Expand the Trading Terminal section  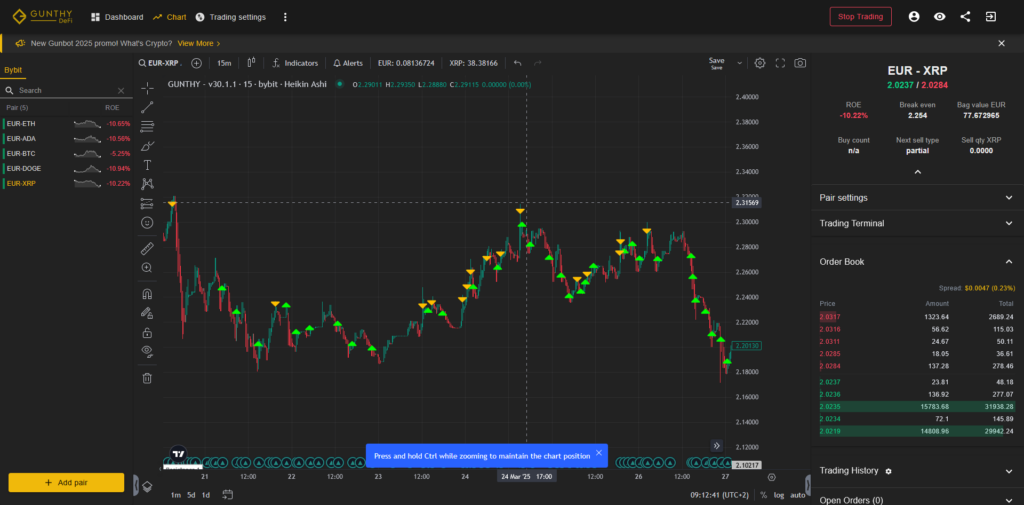[917, 223]
